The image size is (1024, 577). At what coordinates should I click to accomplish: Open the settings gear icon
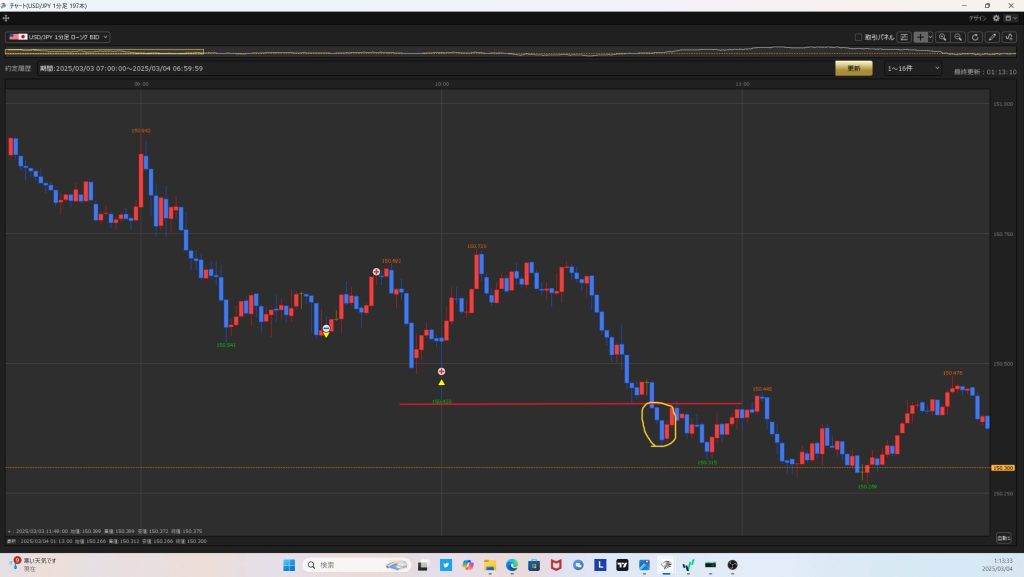(x=996, y=18)
